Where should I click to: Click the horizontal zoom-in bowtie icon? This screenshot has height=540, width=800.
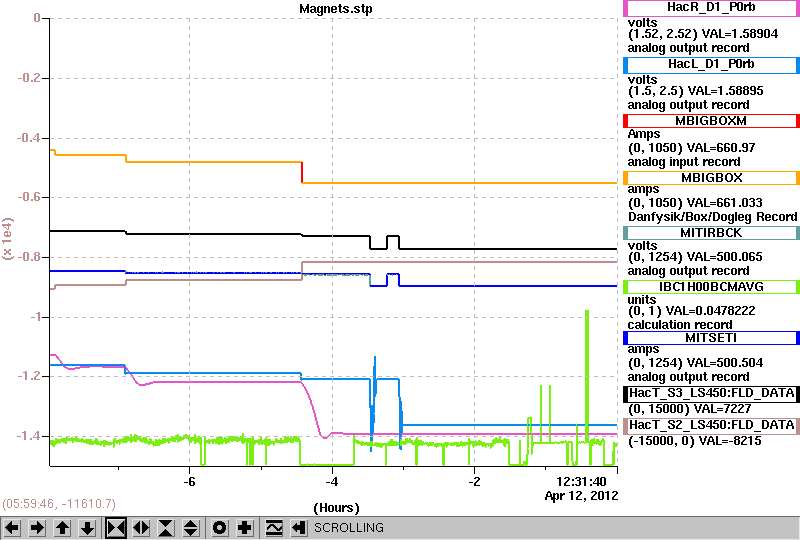[116, 528]
